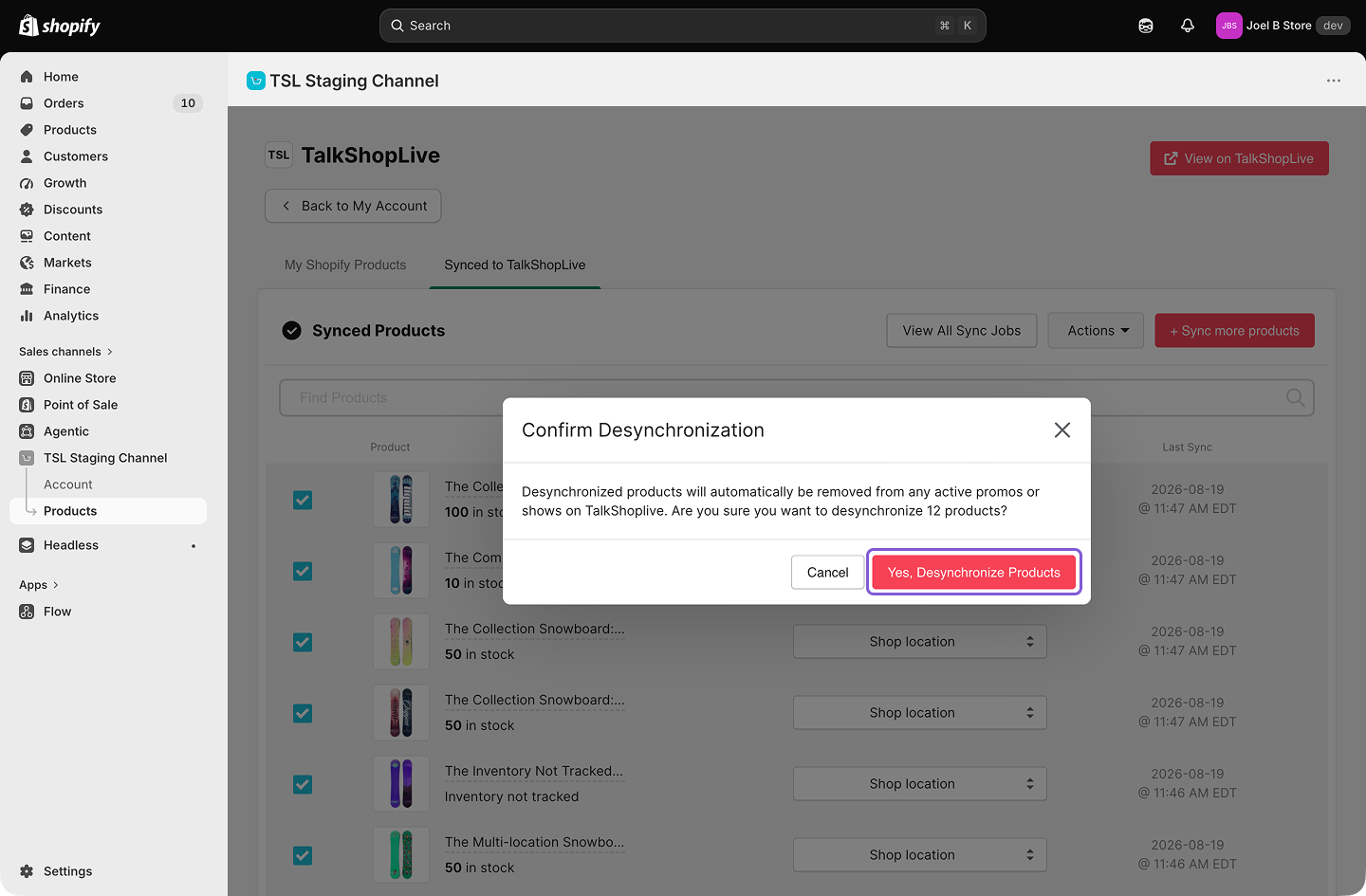Focus the Find Products field
Viewport: 1366px width, 896px height.
(797, 397)
